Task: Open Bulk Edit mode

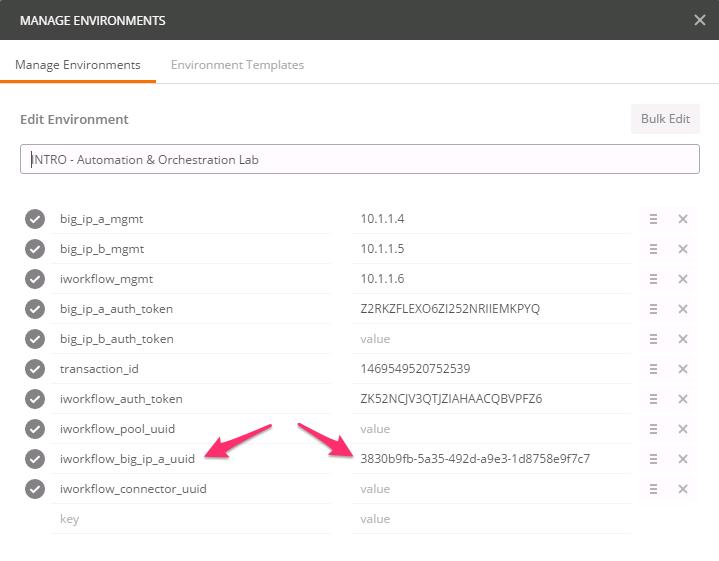Action: tap(665, 119)
